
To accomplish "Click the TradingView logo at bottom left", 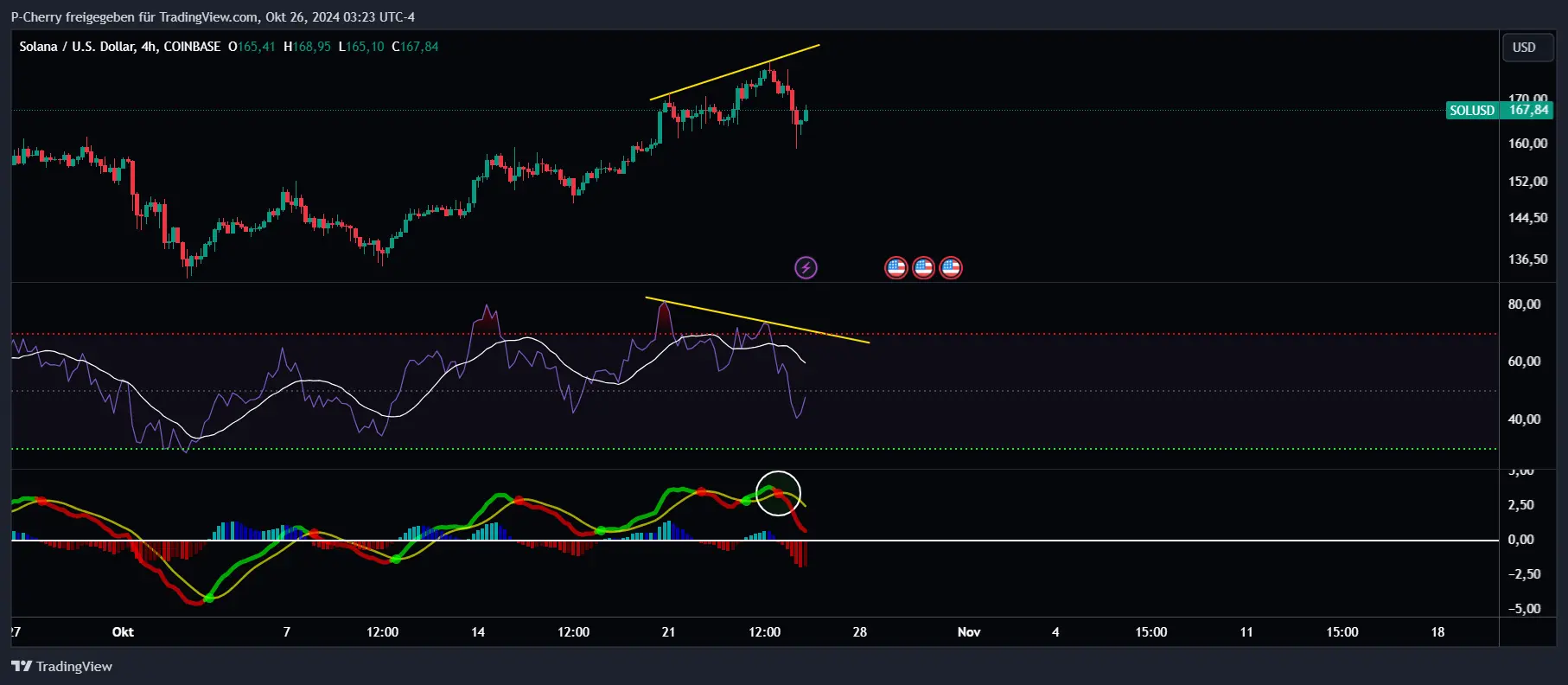I will point(61,666).
